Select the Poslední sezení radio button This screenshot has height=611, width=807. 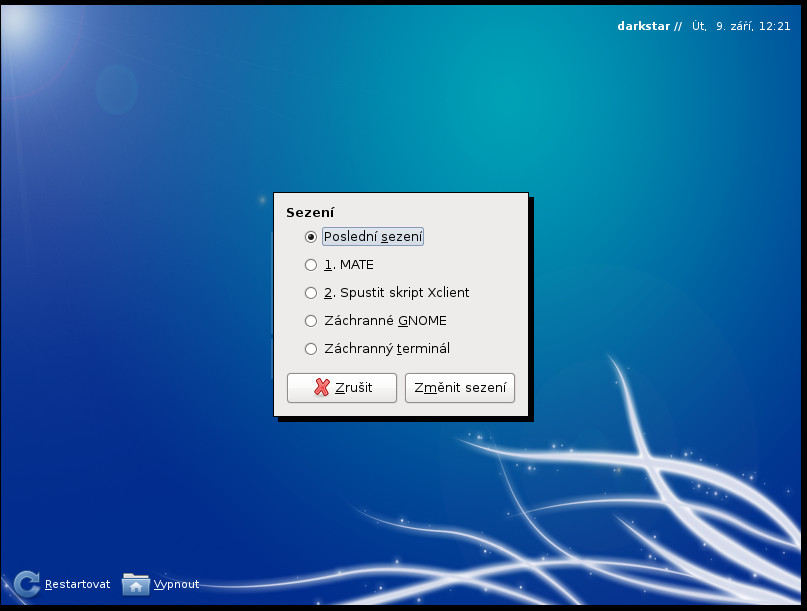tap(310, 237)
